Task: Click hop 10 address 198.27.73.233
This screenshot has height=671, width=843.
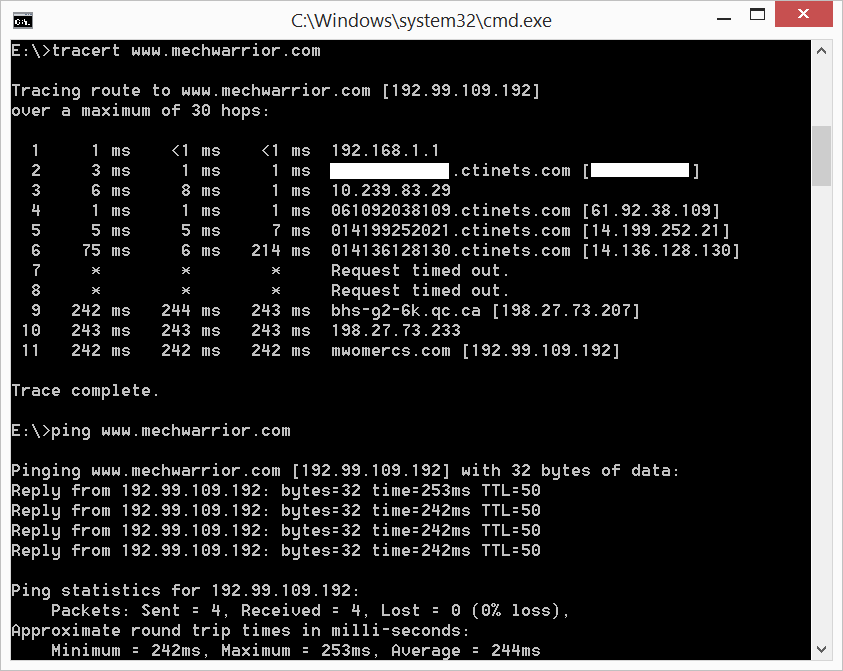Action: pyautogui.click(x=396, y=330)
